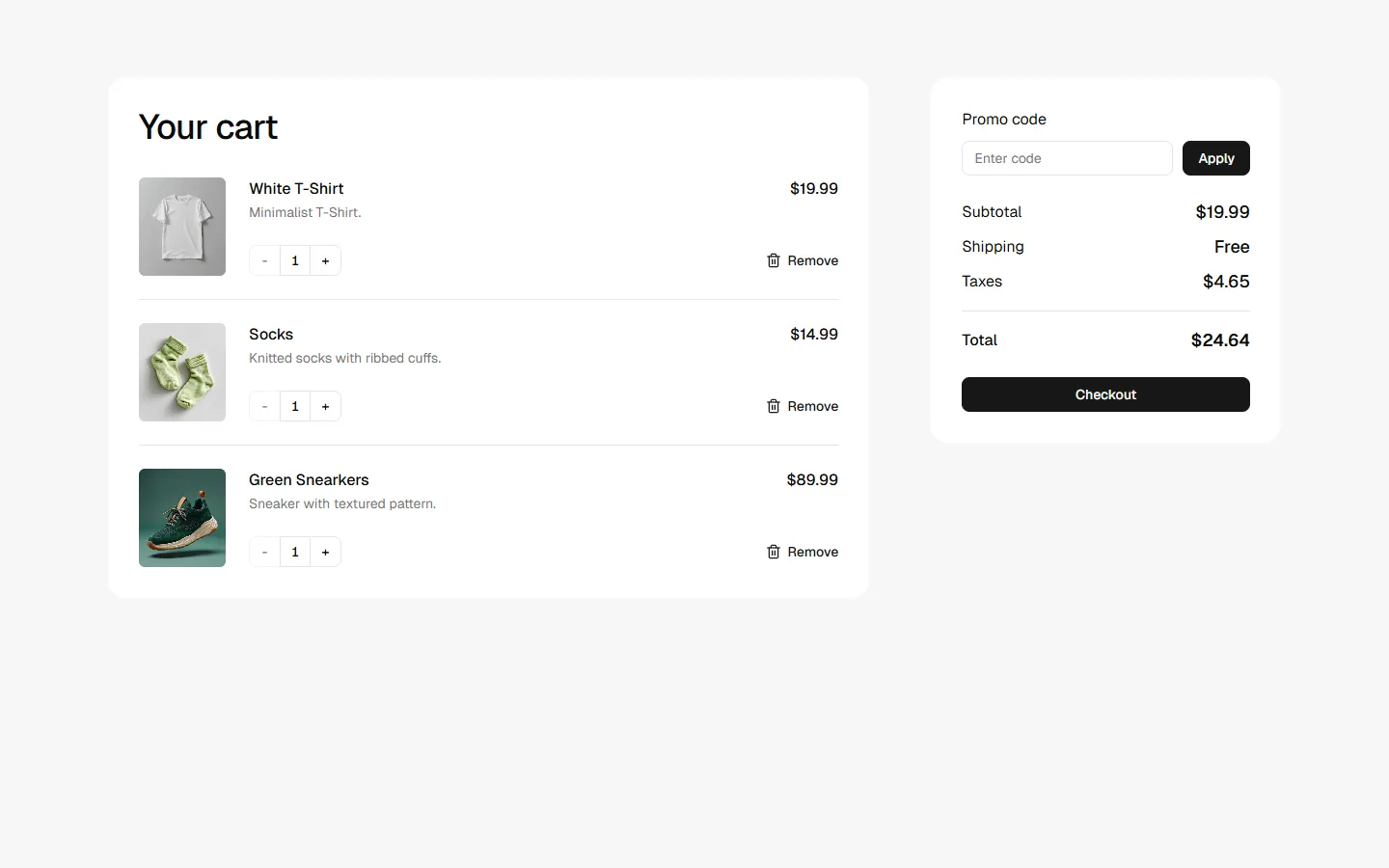Click the trash icon next to Green Snearkers
The image size is (1389, 868).
[x=773, y=552]
